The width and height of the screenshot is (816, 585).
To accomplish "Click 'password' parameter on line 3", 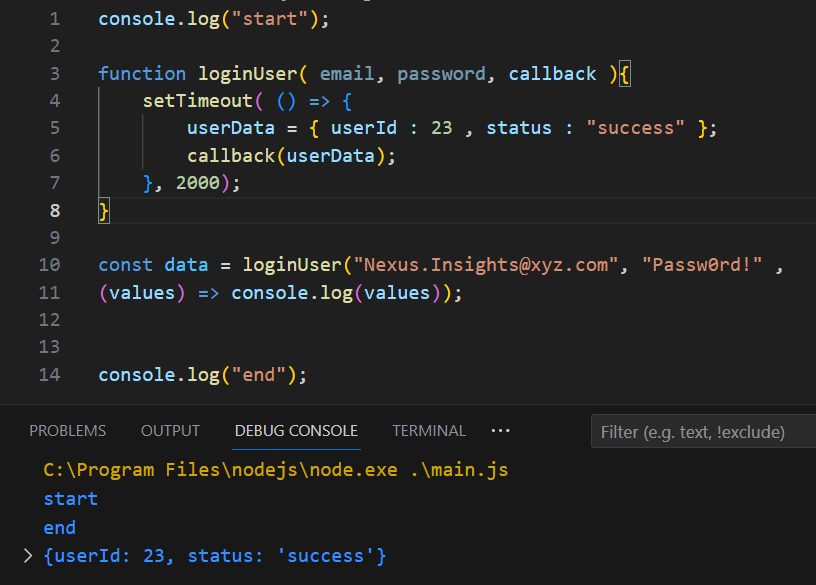I will pos(441,74).
